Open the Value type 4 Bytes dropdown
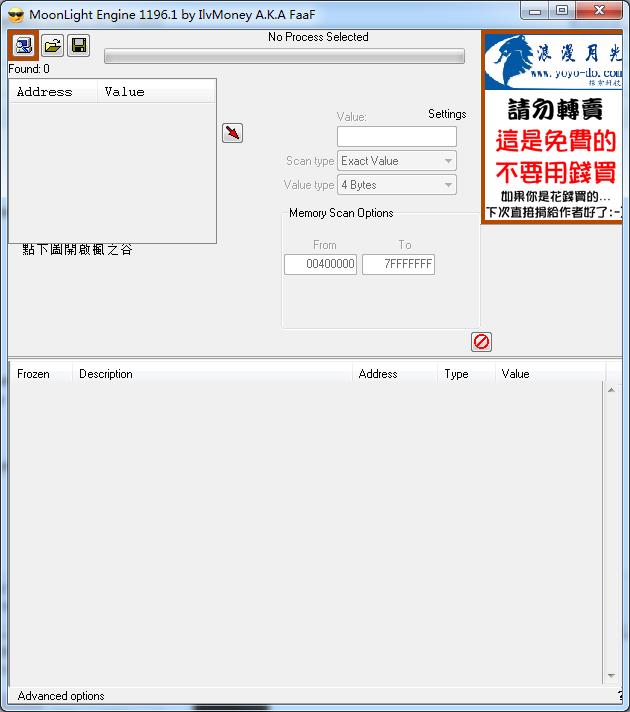 397,185
